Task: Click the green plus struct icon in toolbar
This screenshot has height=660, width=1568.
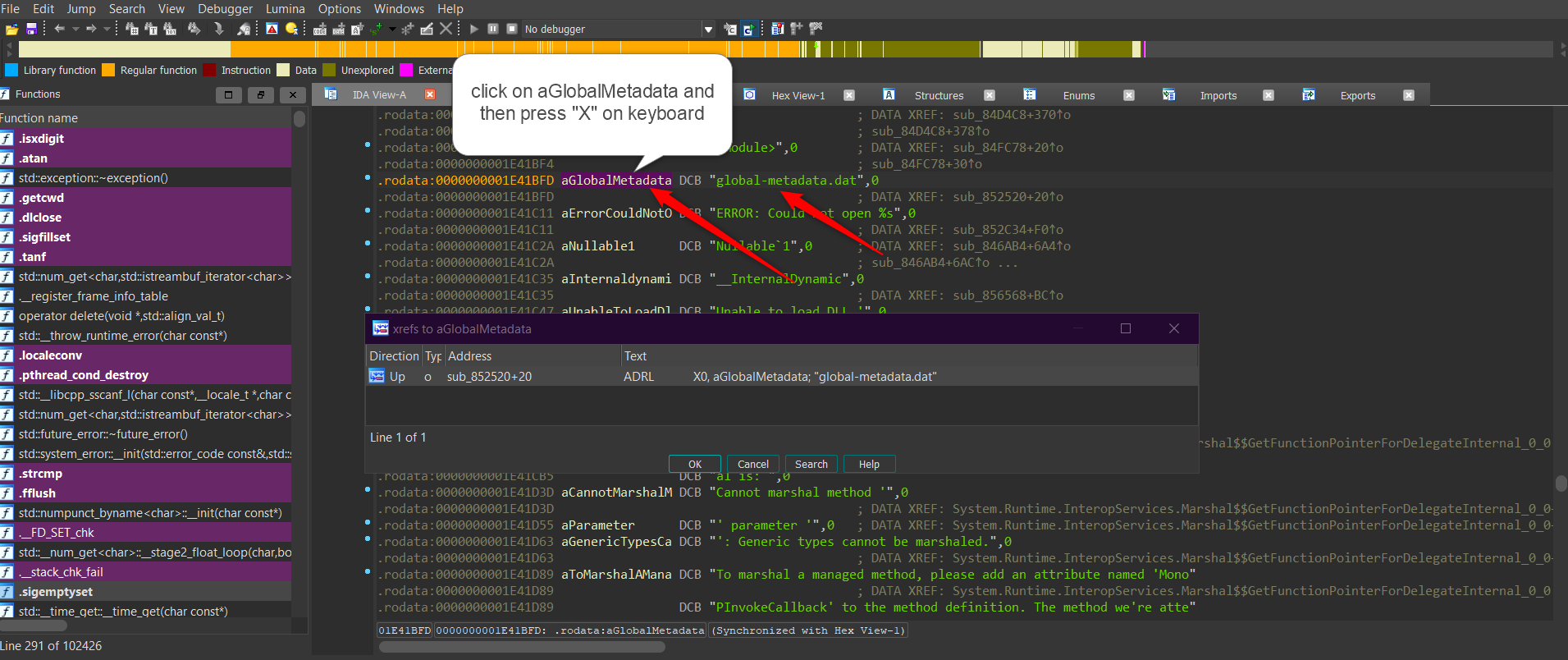Action: [x=377, y=29]
